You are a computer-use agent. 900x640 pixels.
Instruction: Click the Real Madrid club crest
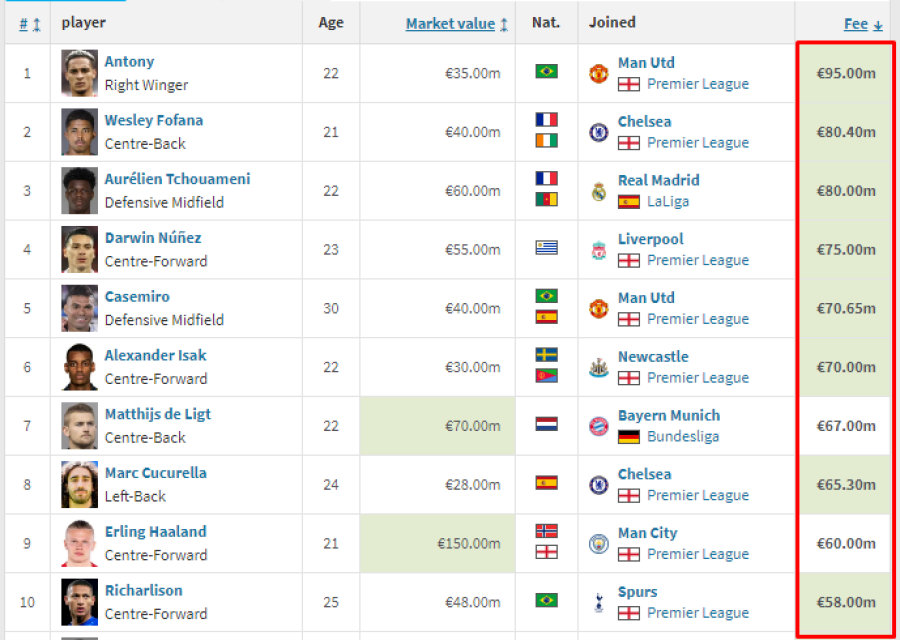(599, 191)
